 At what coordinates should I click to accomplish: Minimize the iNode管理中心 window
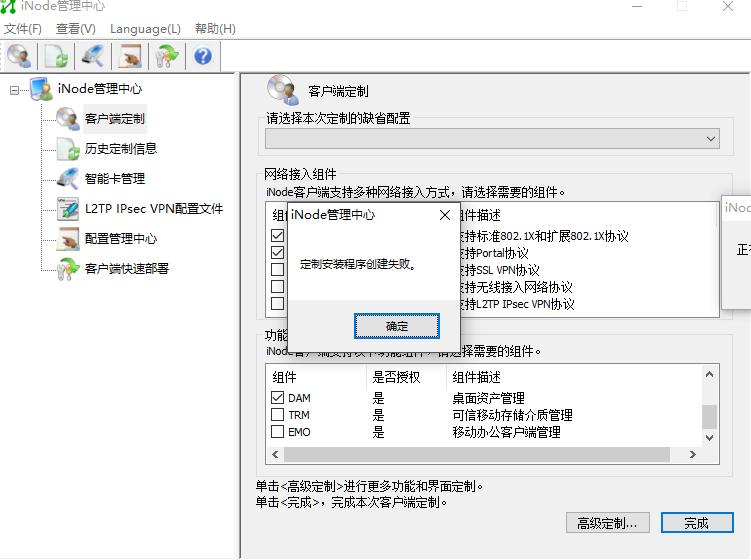point(637,7)
